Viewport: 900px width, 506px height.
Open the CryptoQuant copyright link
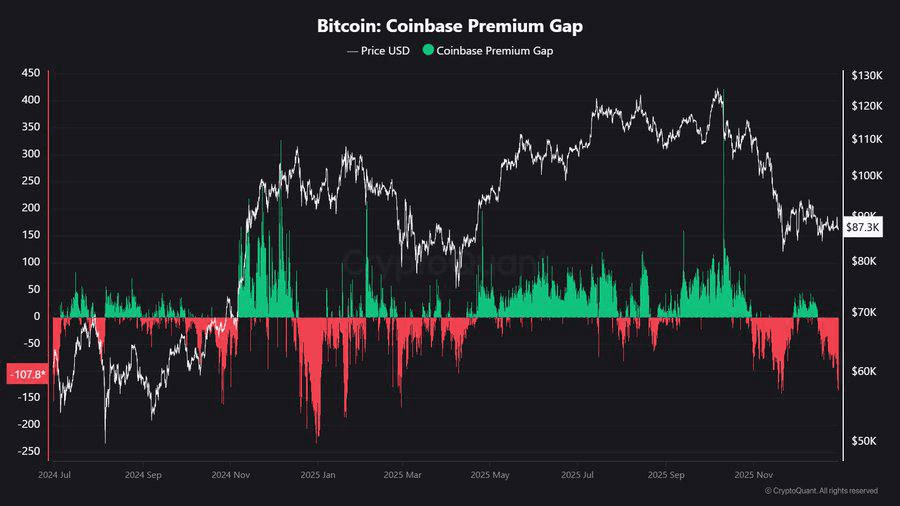[821, 491]
